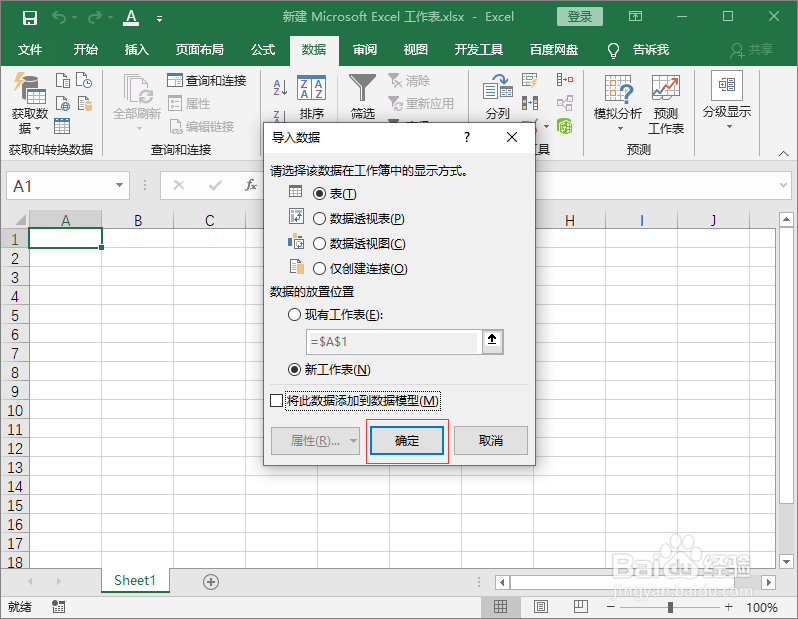Click the Tell Me lightbulb icon
Viewport: 798px width, 619px height.
614,50
